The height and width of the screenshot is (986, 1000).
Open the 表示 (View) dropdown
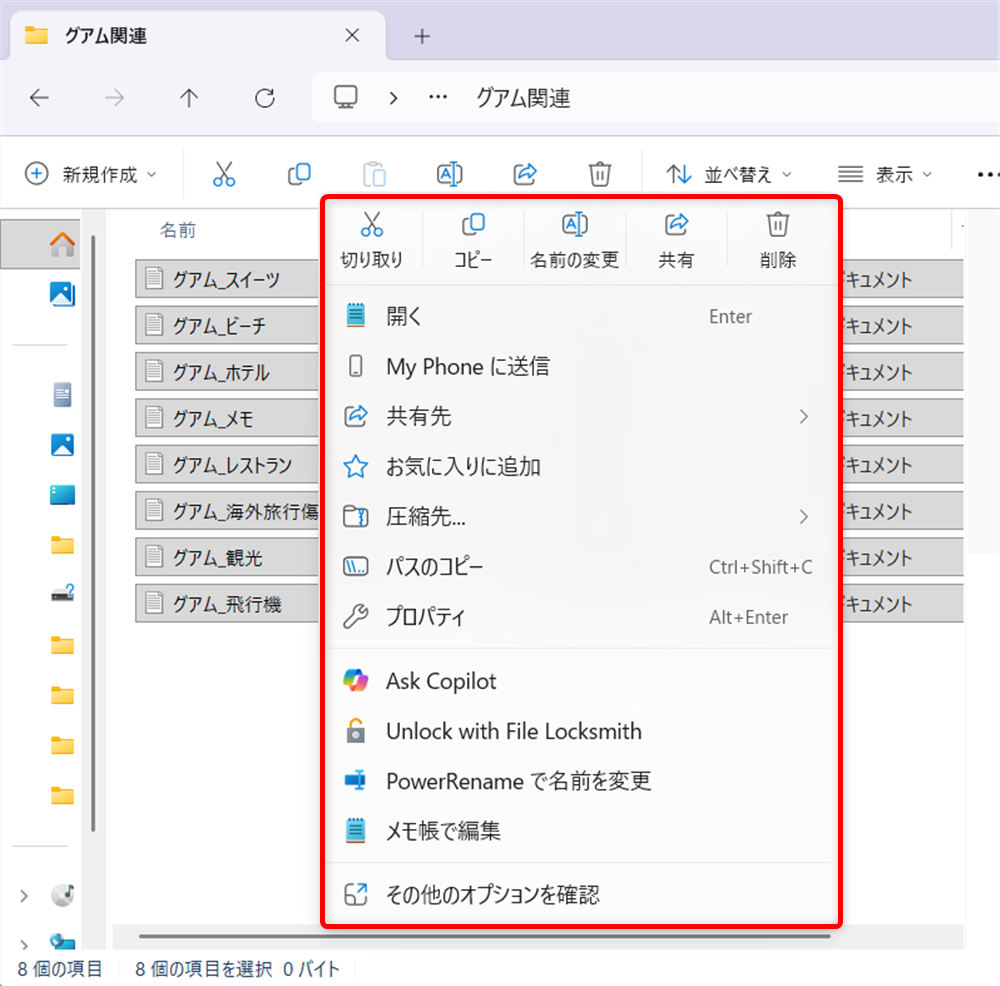[884, 173]
